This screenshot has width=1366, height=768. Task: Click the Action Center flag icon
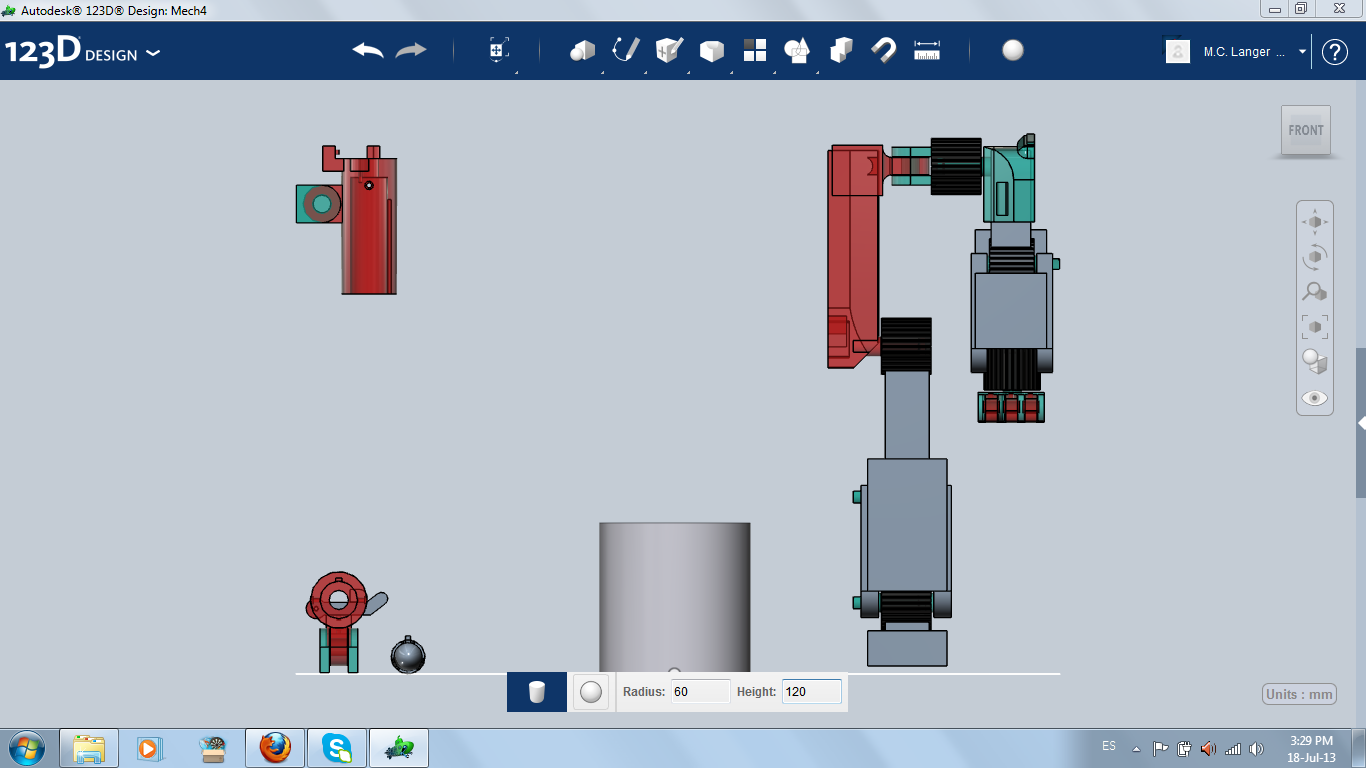pyautogui.click(x=1160, y=748)
